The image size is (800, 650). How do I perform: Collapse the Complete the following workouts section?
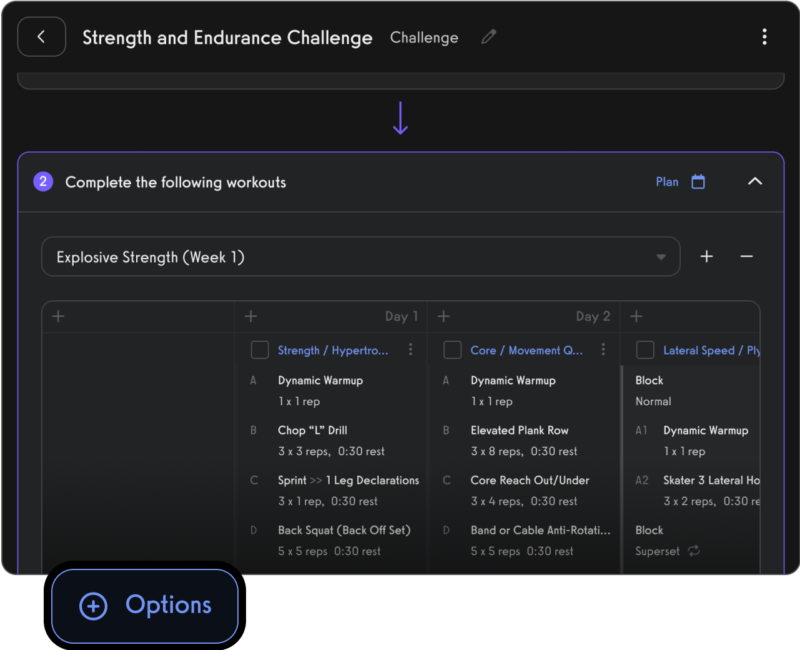tap(755, 182)
